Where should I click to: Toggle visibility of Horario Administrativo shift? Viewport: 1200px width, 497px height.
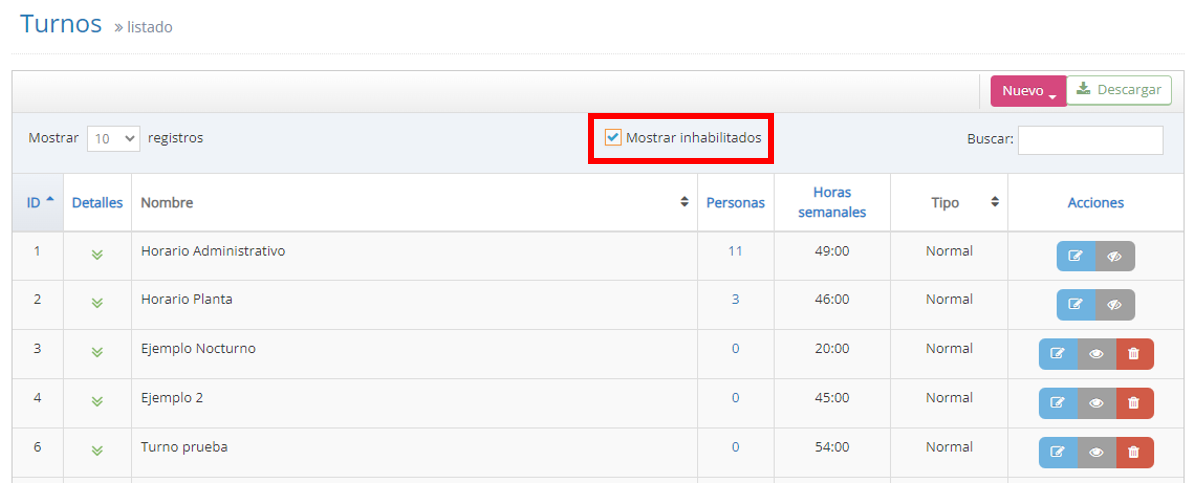(x=1115, y=256)
